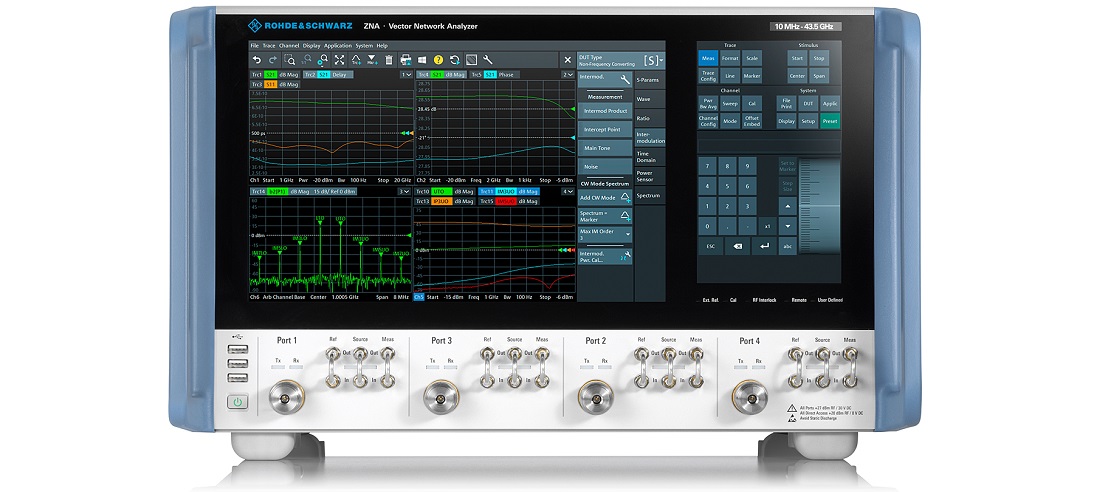Toggle the instrument power button
1100x492 pixels.
click(x=238, y=403)
